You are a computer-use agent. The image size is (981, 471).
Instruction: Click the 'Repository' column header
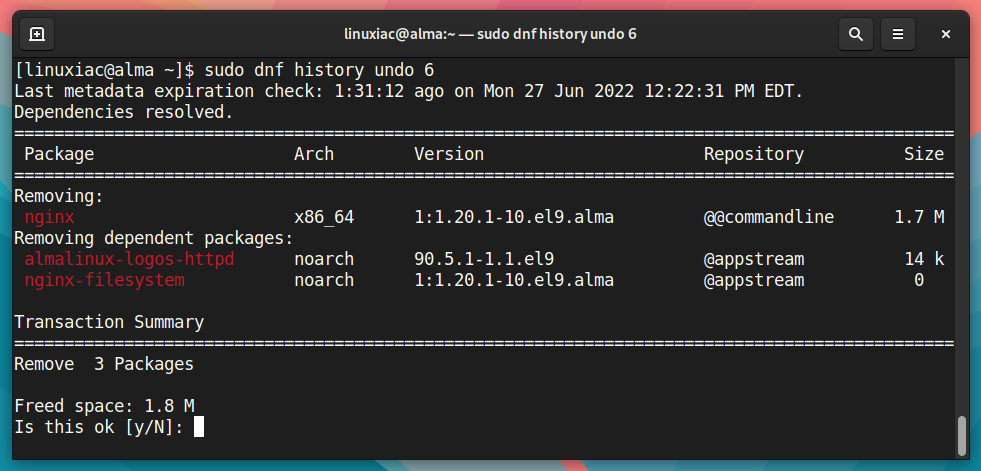coord(754,154)
